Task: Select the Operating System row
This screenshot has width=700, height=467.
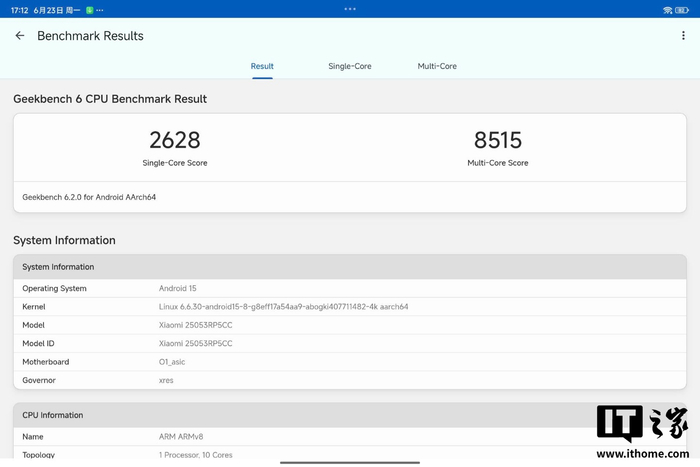Action: (350, 288)
